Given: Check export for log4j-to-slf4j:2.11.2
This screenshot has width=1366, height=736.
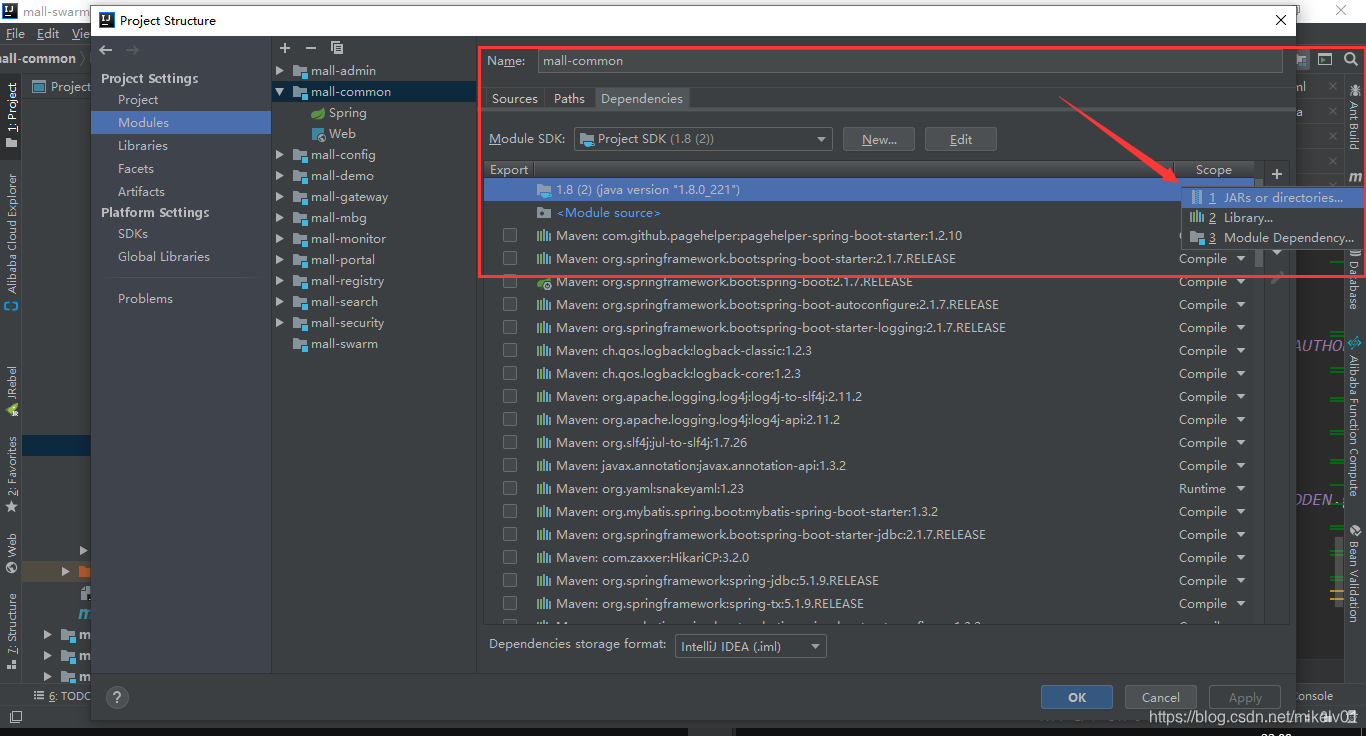Looking at the screenshot, I should tap(510, 397).
